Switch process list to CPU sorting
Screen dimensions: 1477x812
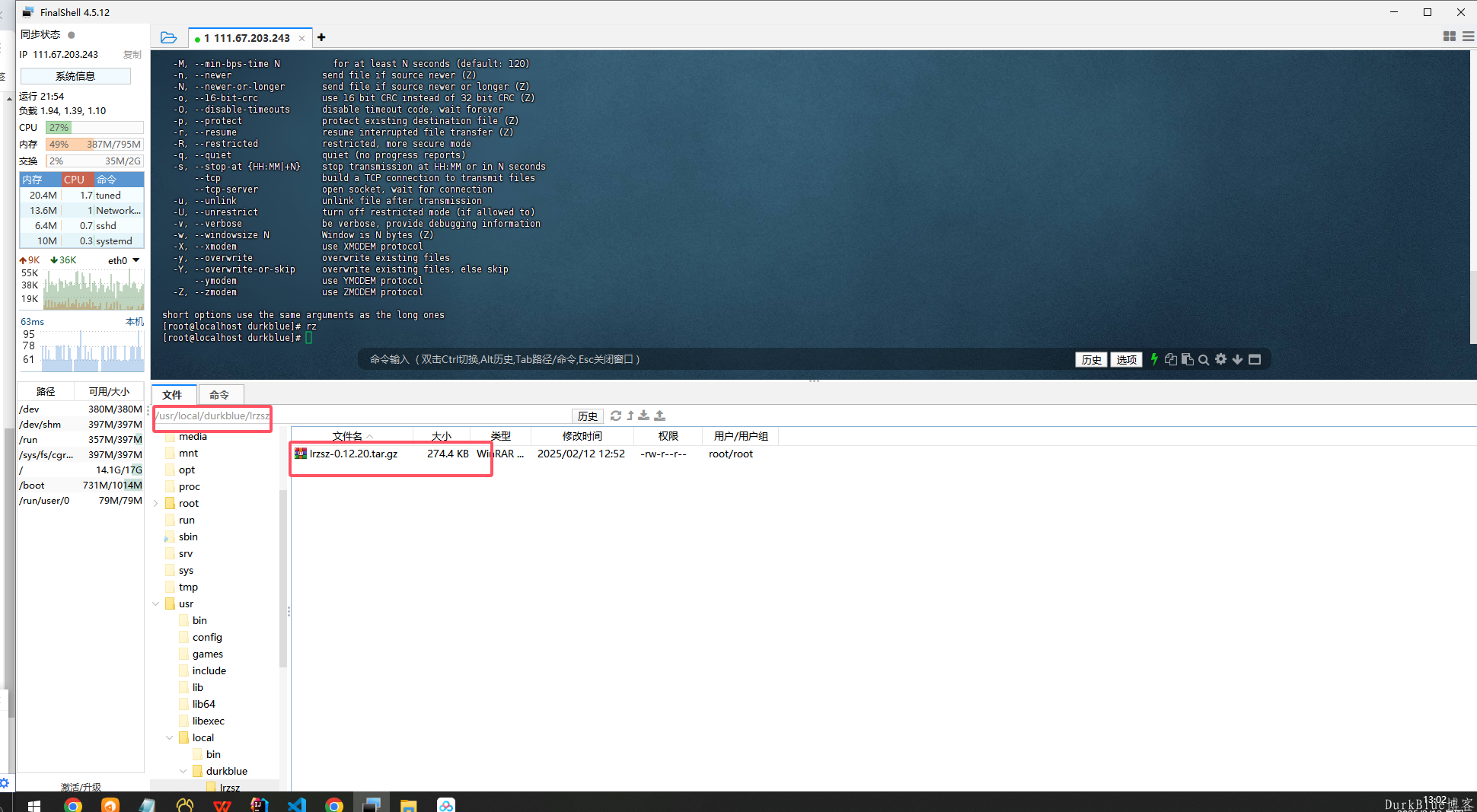(x=77, y=180)
